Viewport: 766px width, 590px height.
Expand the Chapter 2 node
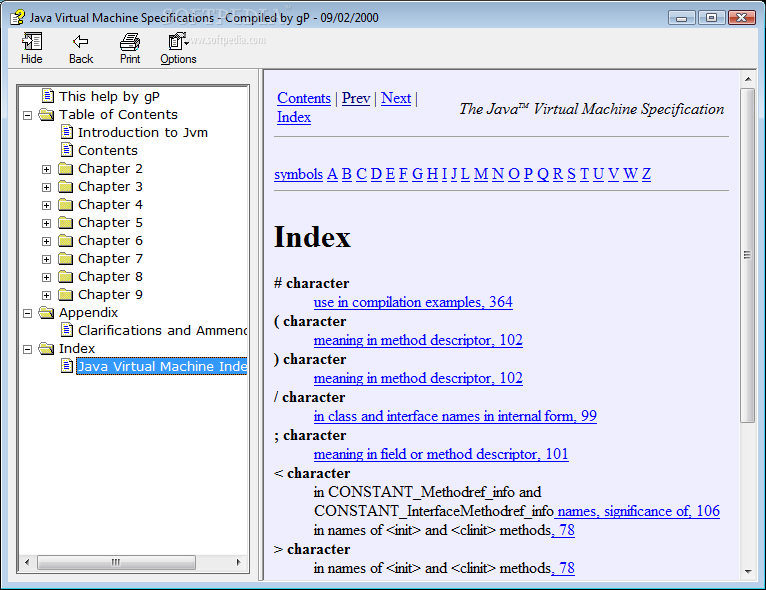click(46, 169)
